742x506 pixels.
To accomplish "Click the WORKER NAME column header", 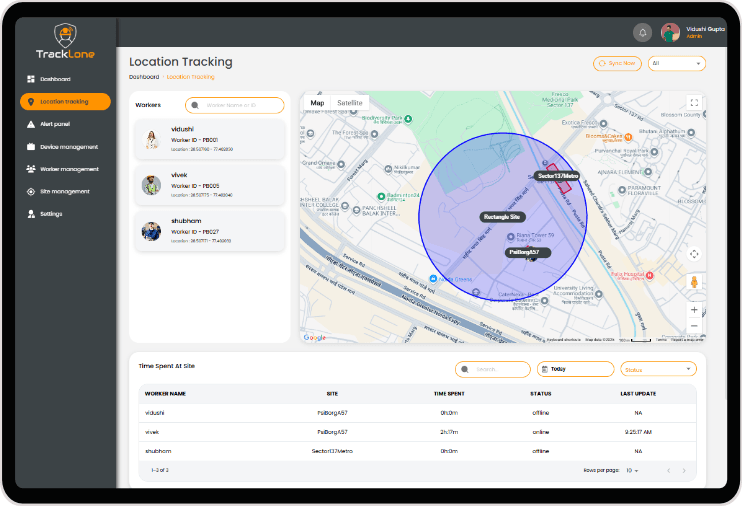I will pyautogui.click(x=165, y=394).
